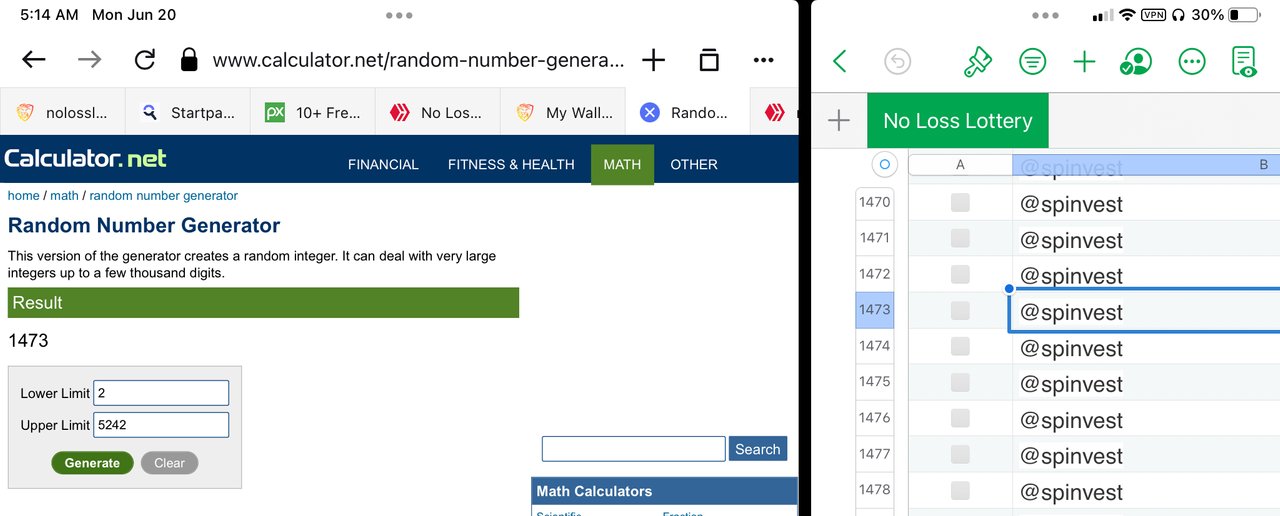
Task: Click into the Upper Limit field
Action: [x=161, y=425]
